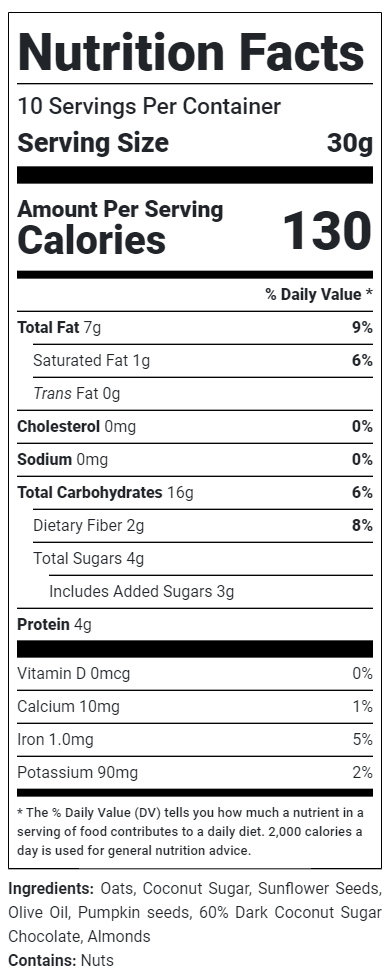Click the Iron 1.0mg row
390x978 pixels.
point(195,740)
